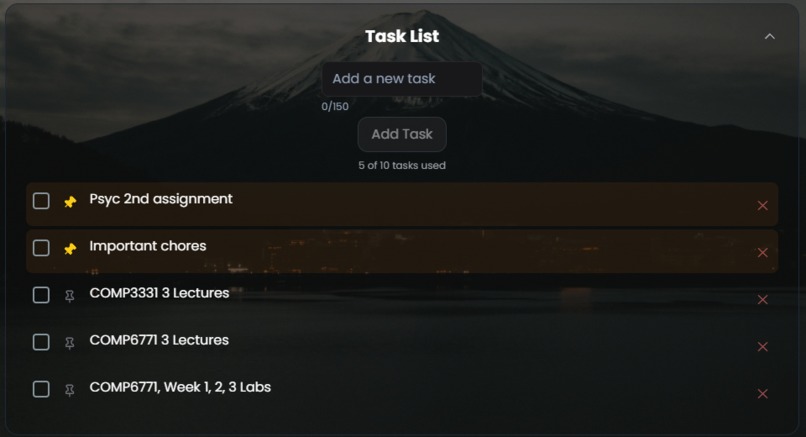Pin the COMP3331 3 Lectures task
This screenshot has width=806, height=437.
[70, 296]
